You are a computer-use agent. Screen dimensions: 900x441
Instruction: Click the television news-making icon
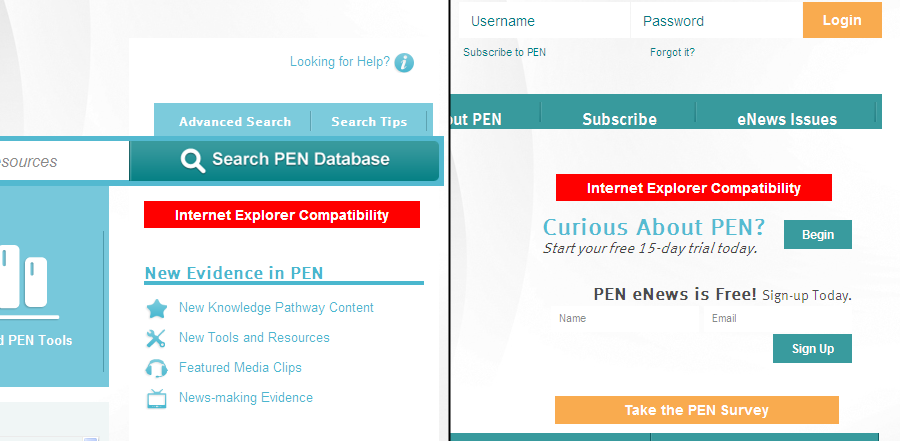click(x=156, y=398)
